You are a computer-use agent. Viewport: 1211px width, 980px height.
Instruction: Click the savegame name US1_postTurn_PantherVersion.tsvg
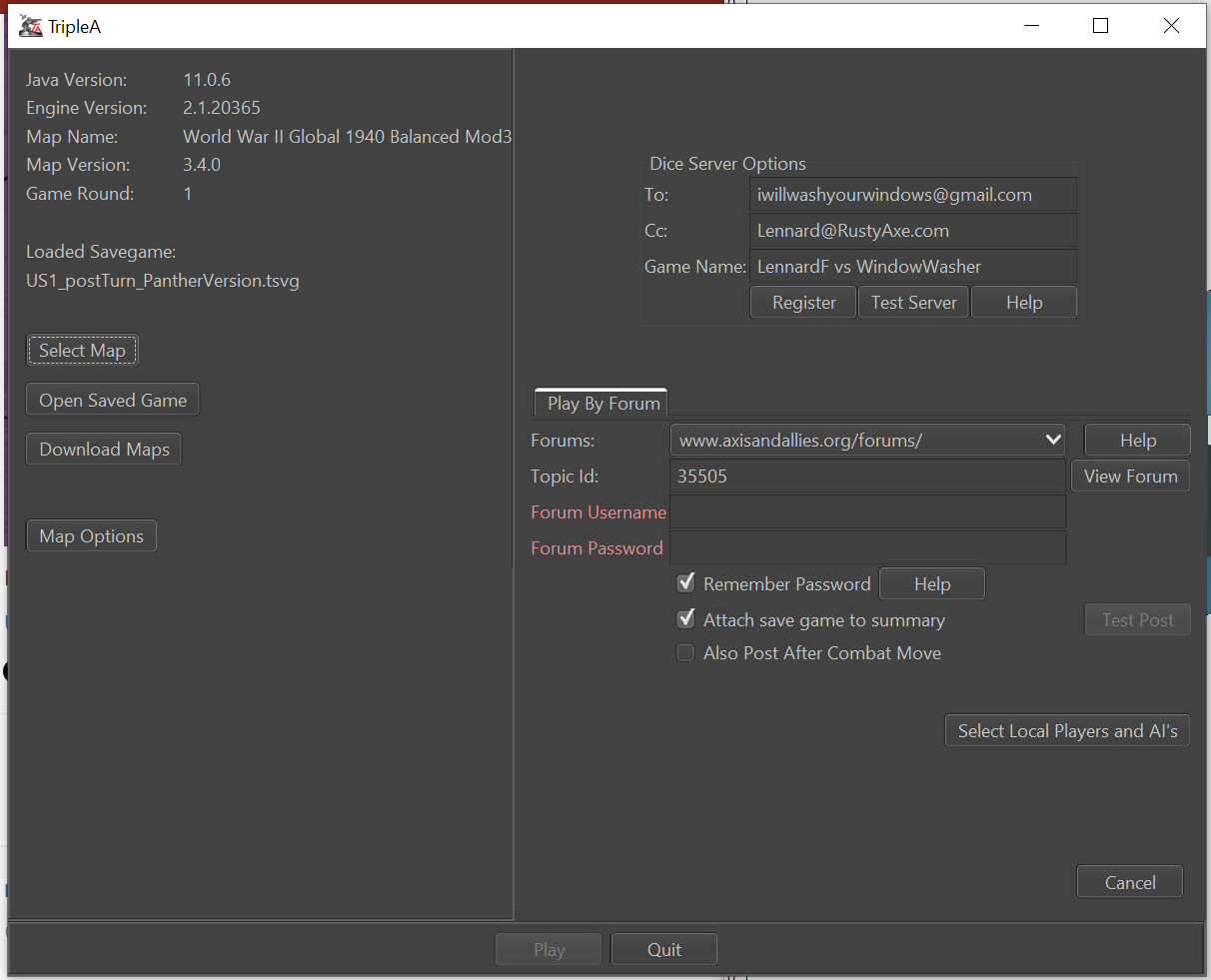click(x=163, y=281)
